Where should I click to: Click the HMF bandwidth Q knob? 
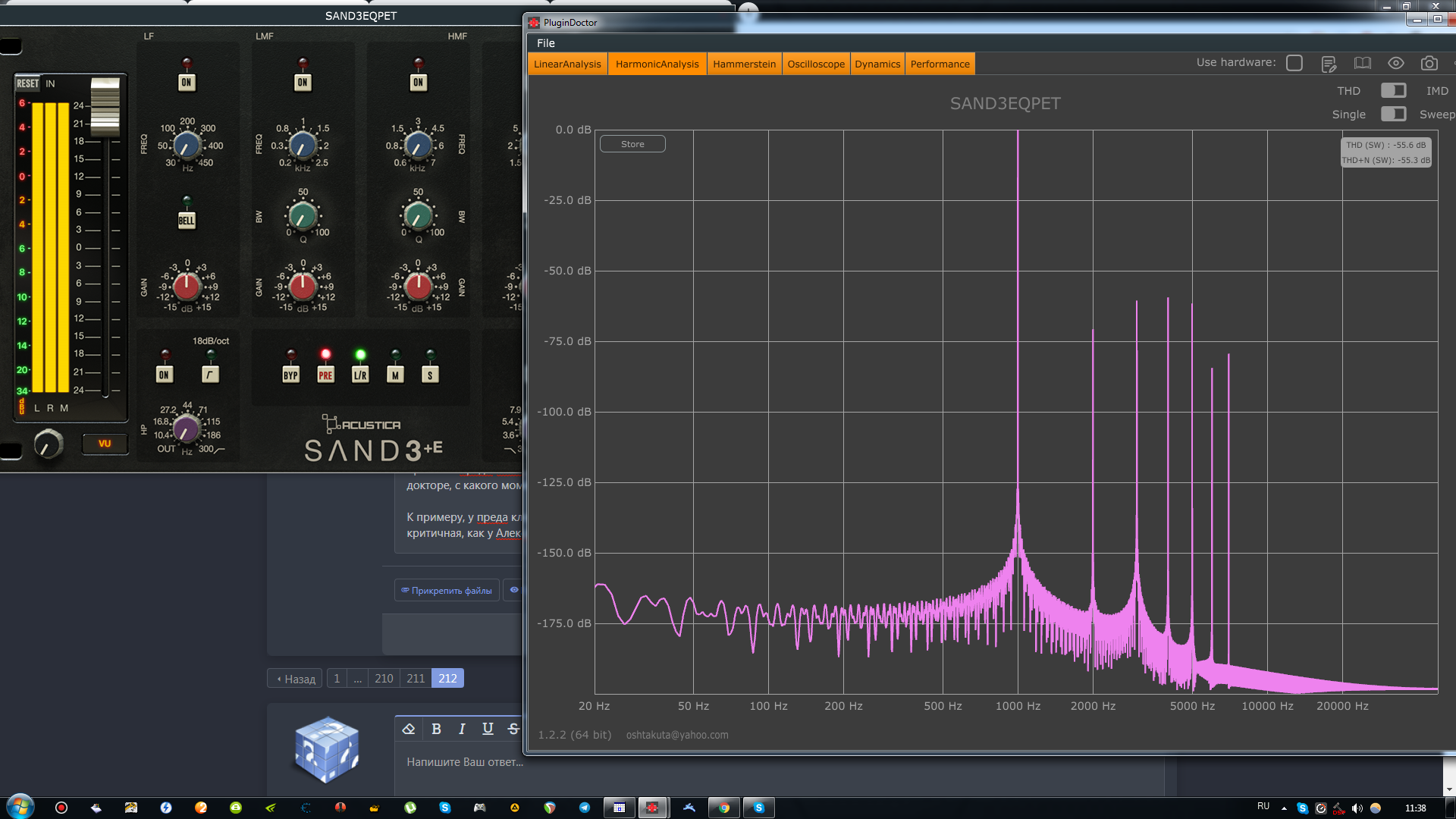[418, 217]
